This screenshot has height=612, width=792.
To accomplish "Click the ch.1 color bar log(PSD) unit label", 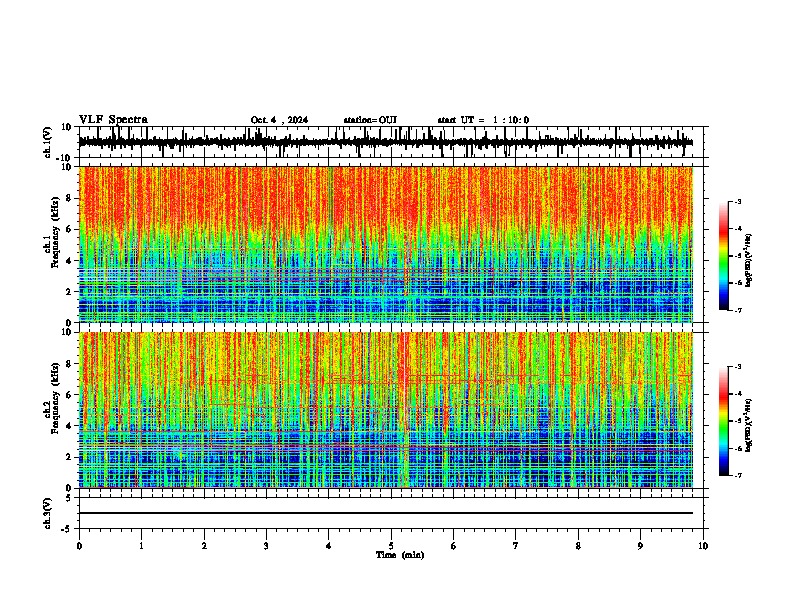I will (748, 260).
